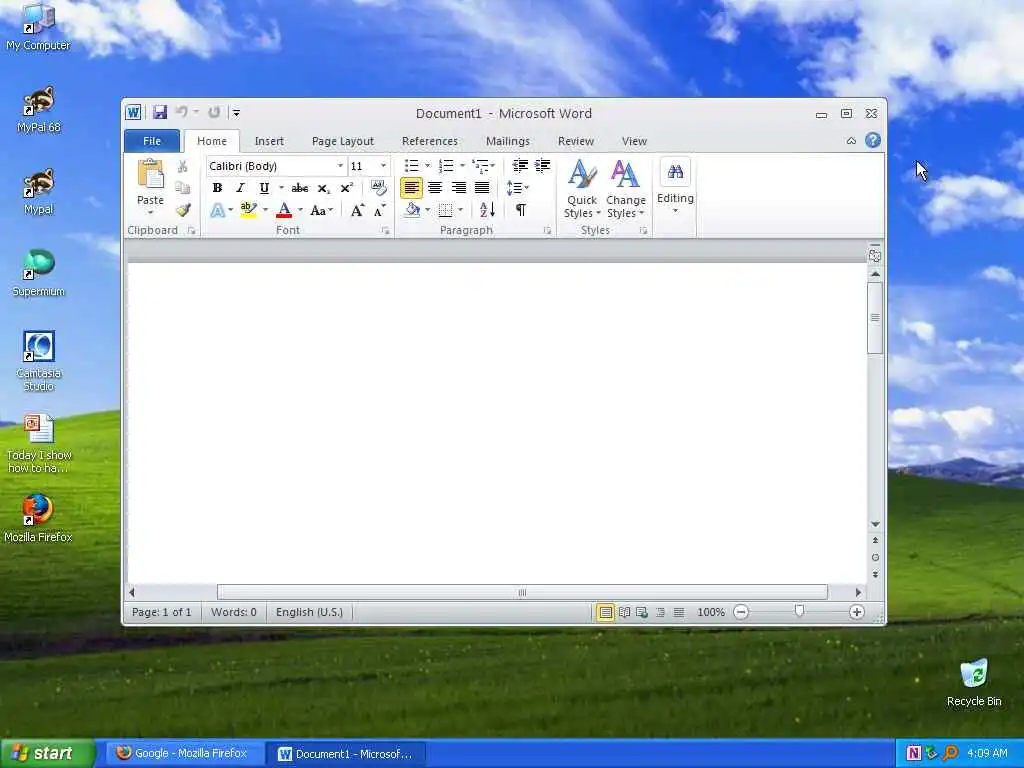Click the 100% zoom level
This screenshot has width=1024, height=768.
(711, 612)
